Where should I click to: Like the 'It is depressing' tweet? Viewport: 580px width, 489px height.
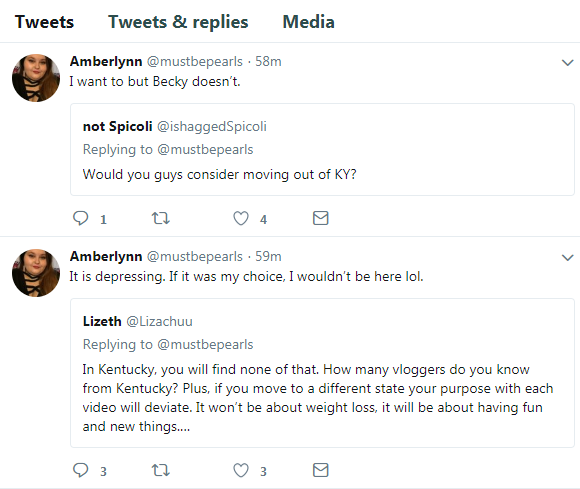point(241,470)
